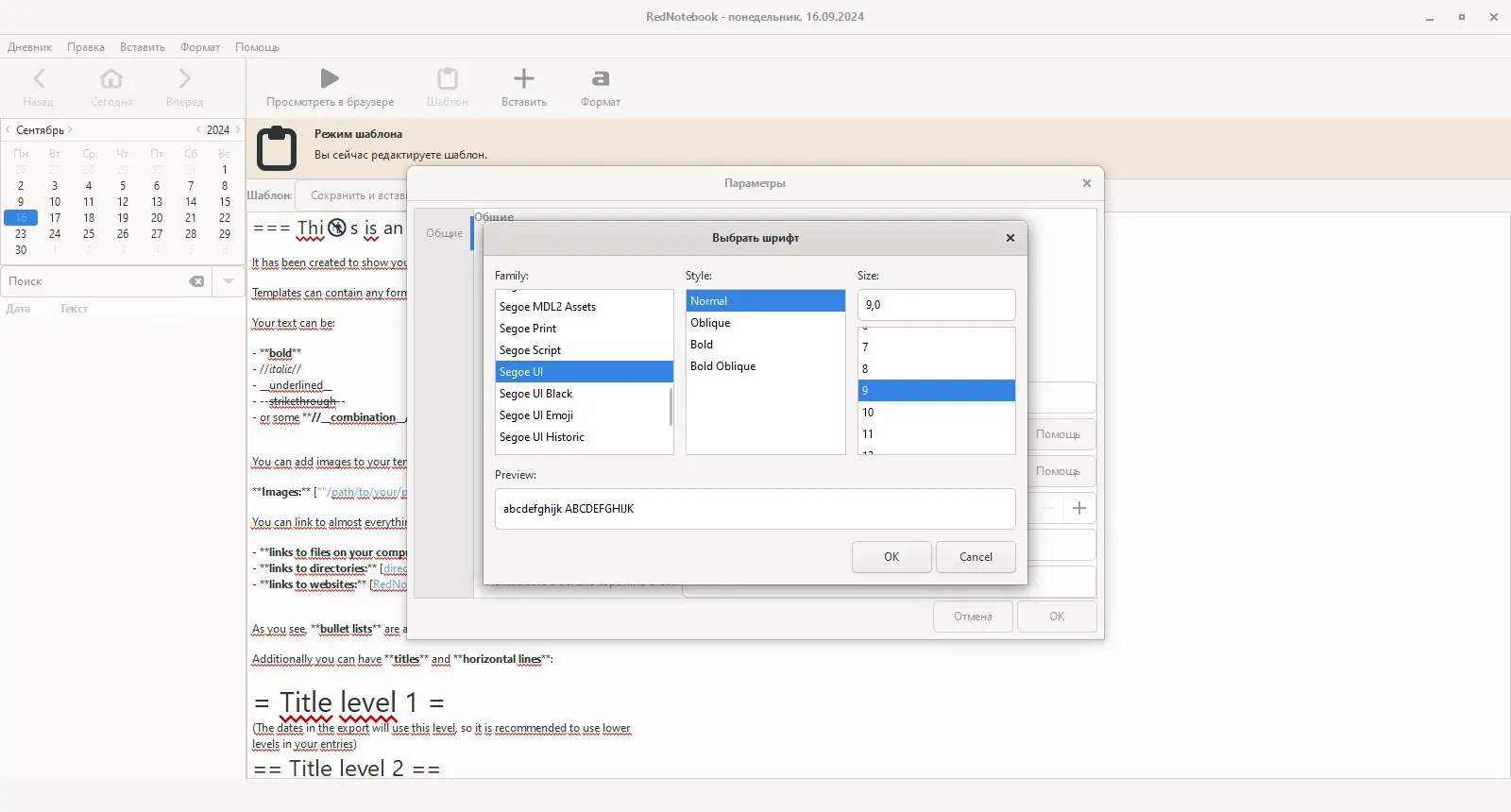Select Segoe UI font family

pos(584,372)
